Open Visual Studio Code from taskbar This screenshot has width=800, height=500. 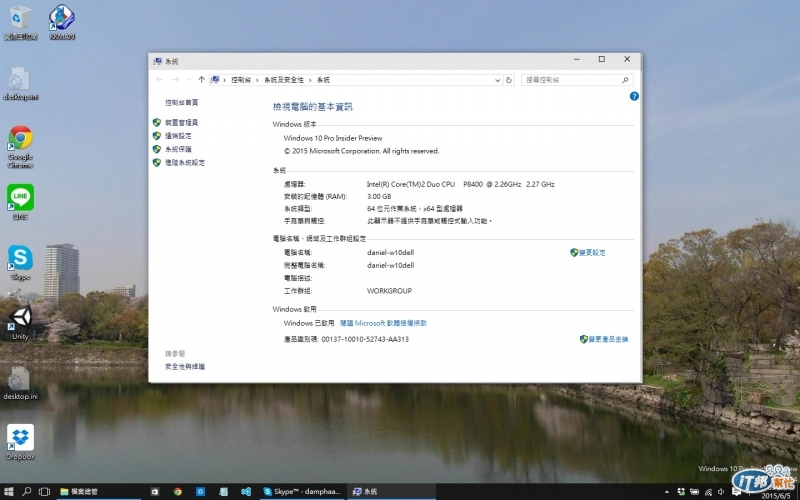click(246, 491)
